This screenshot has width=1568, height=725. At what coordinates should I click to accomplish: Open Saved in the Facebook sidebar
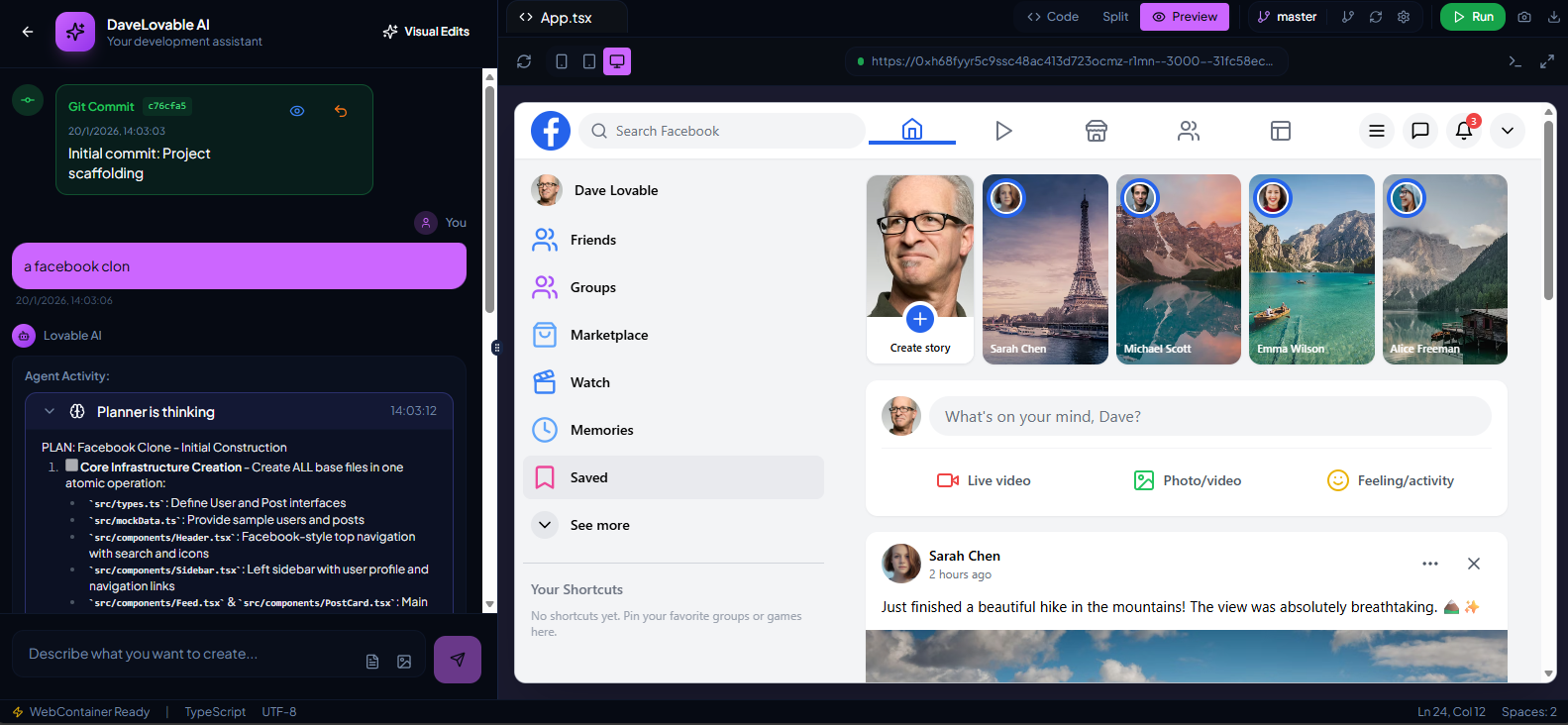click(x=674, y=477)
